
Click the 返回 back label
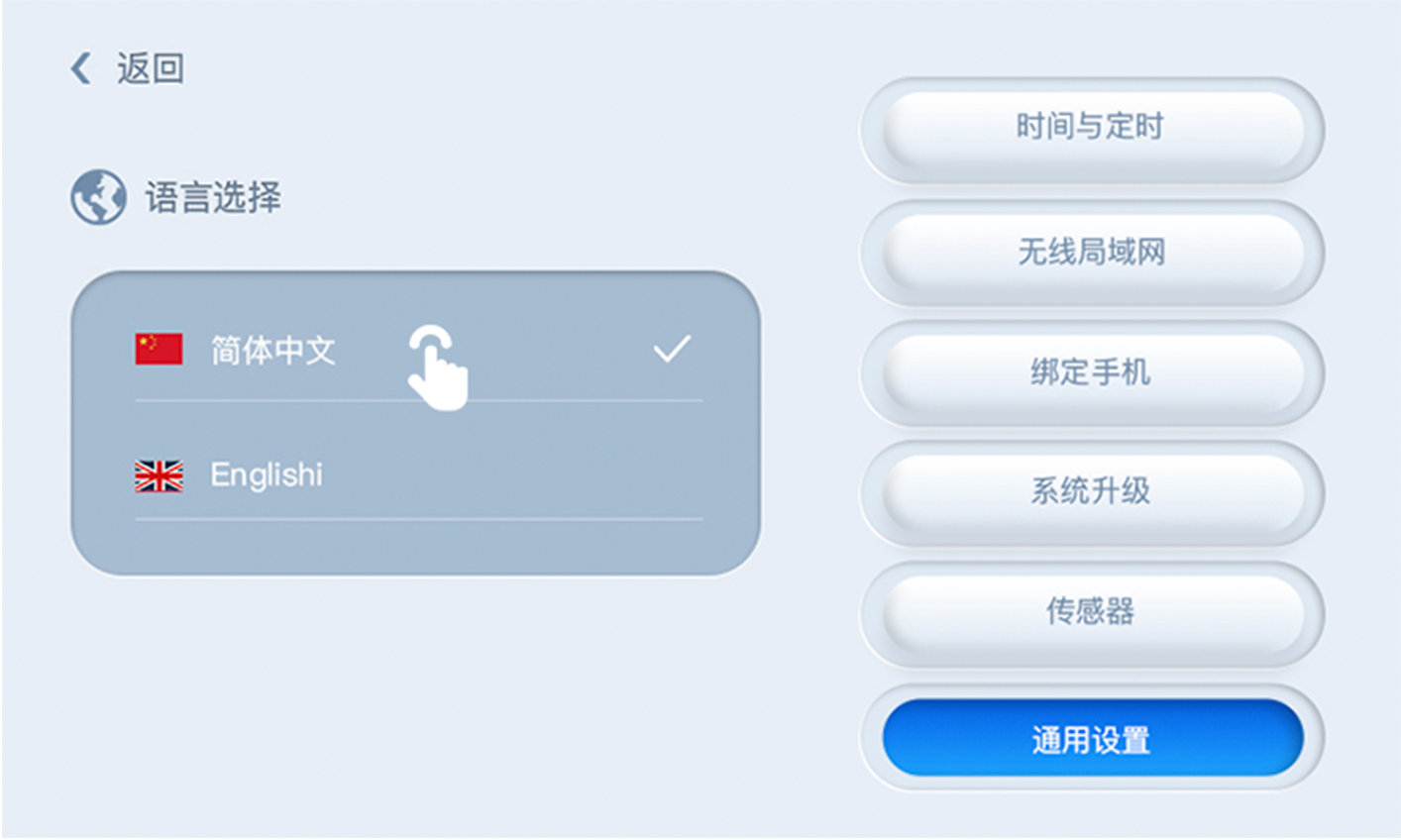pyautogui.click(x=151, y=68)
